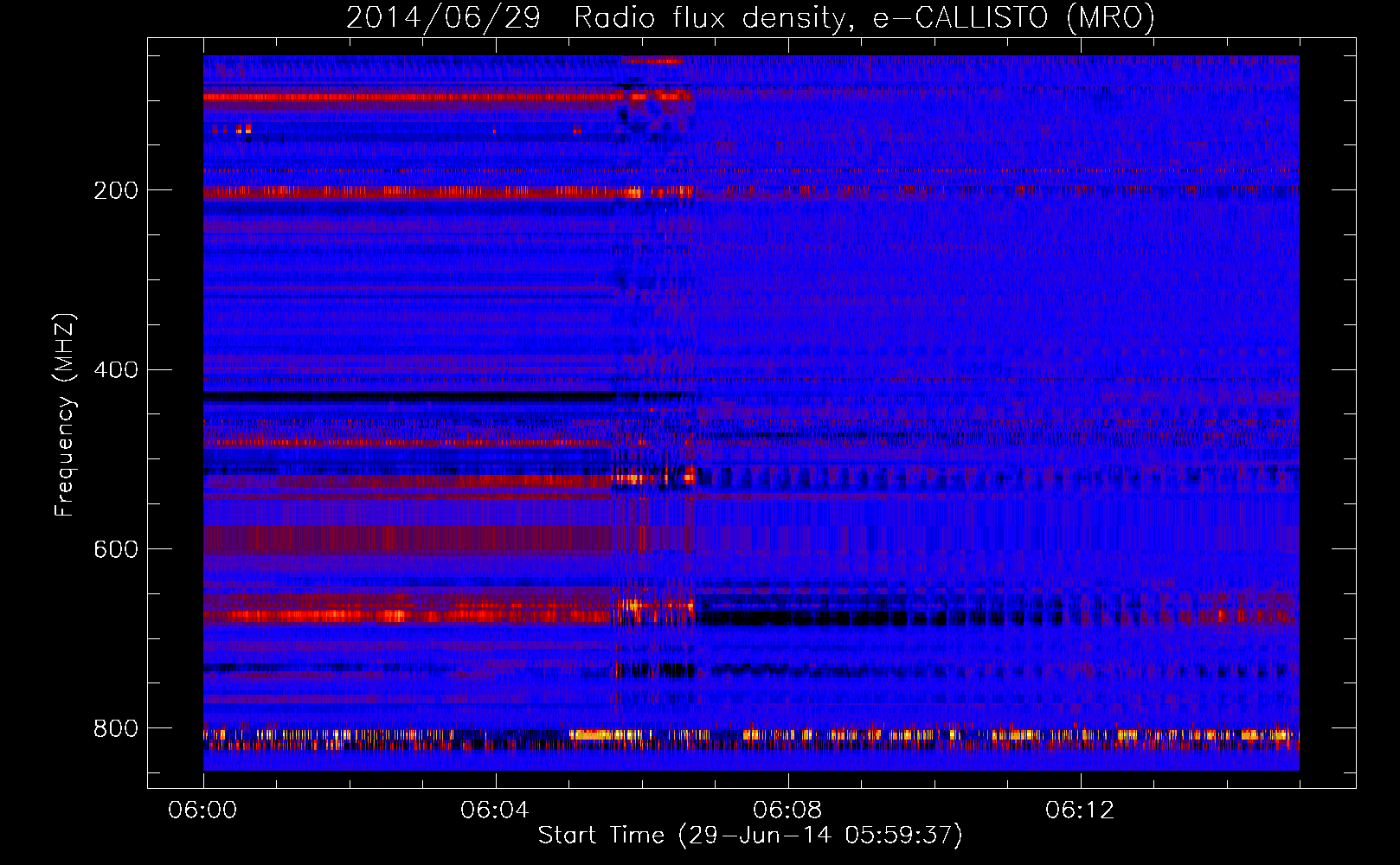Click the 06:04 time tick label

(495, 811)
